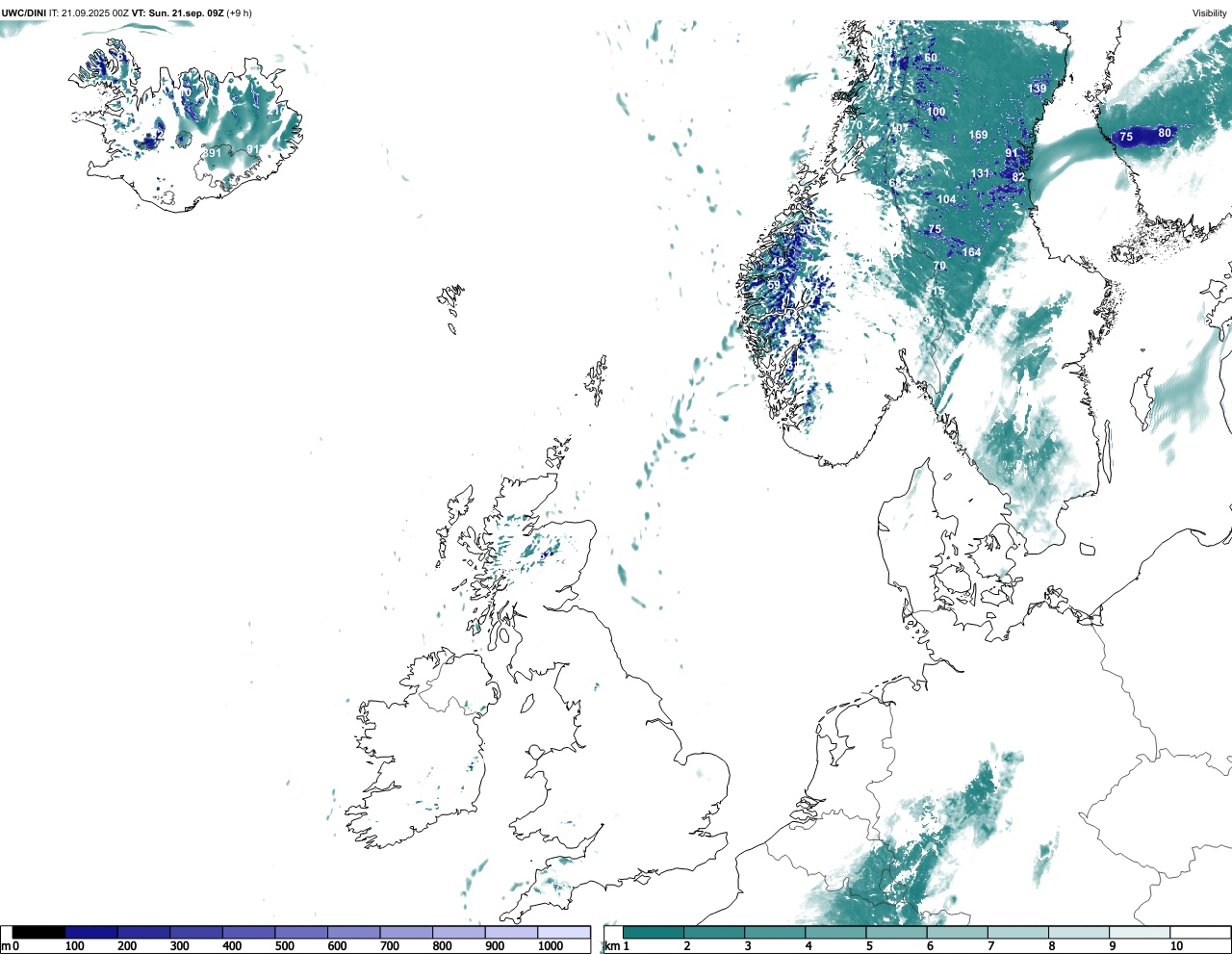The height and width of the screenshot is (954, 1232).
Task: Click the '82' value near Swedish coast
Action: click(x=1018, y=177)
